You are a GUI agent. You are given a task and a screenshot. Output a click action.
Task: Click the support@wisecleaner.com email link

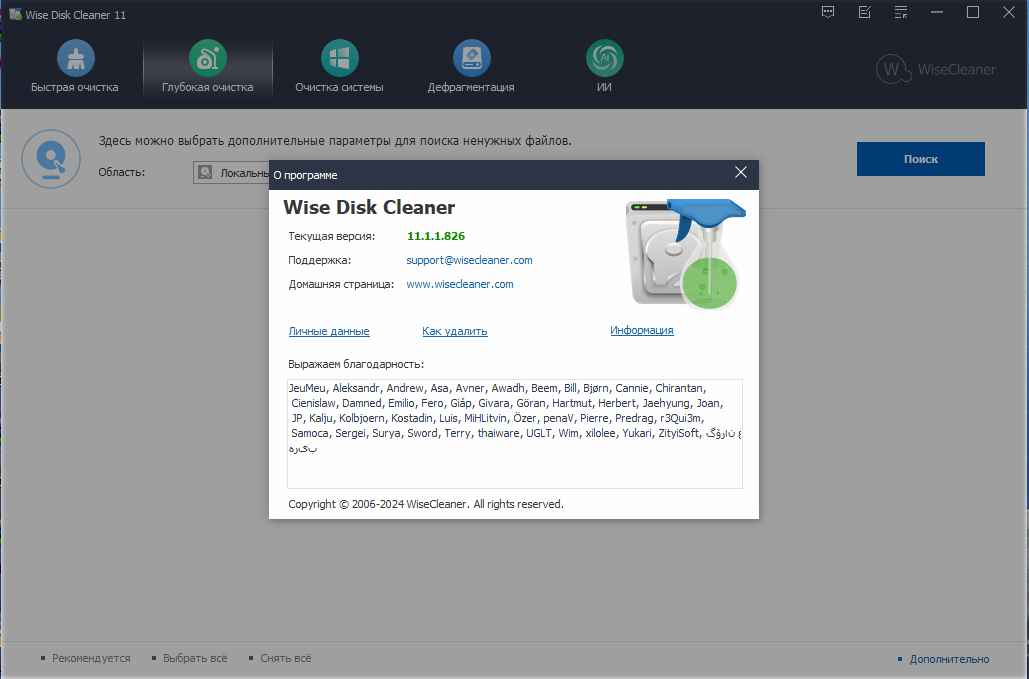tap(469, 260)
